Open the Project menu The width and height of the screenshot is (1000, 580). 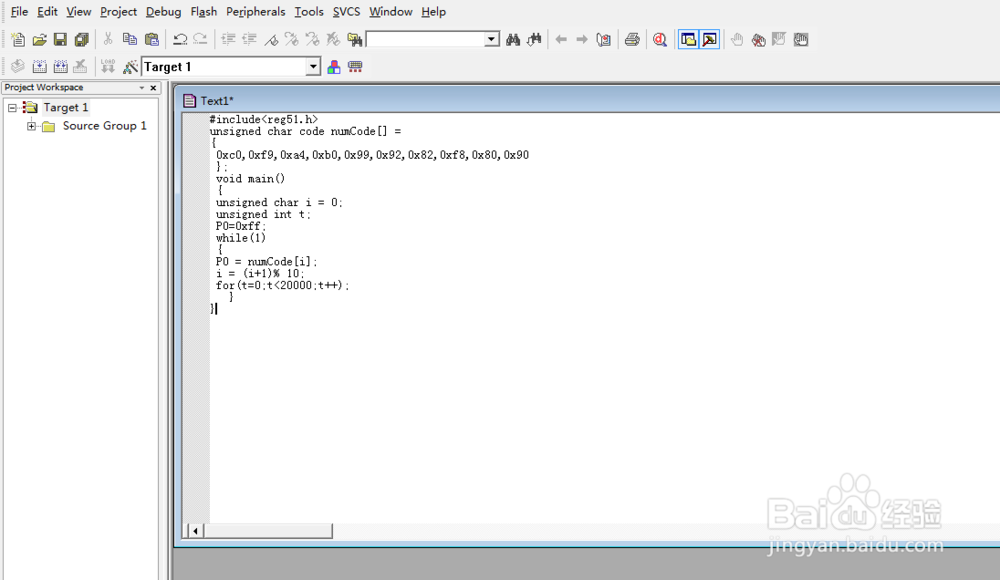tap(118, 11)
